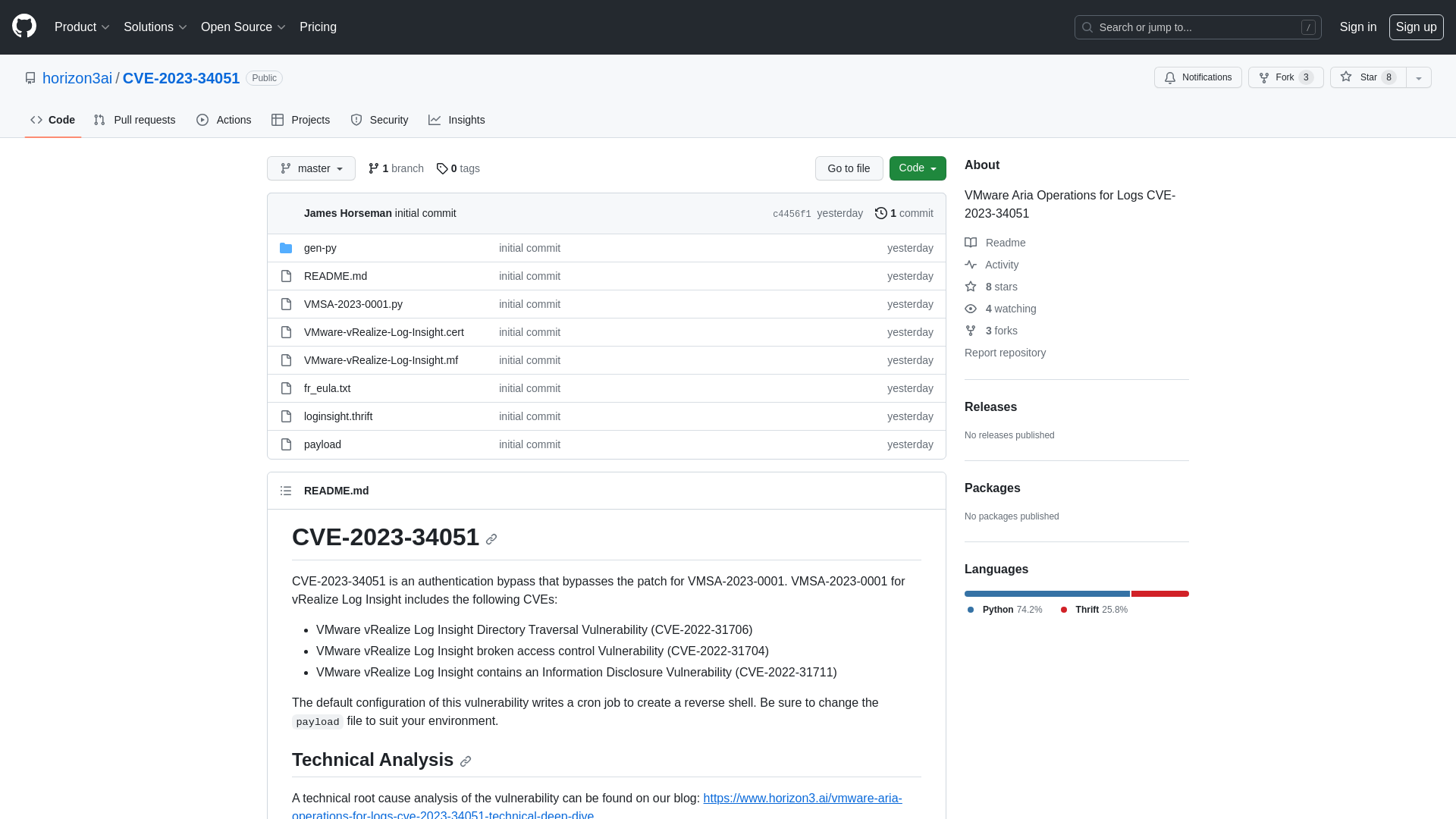This screenshot has height=819, width=1456.
Task: Click the Insights graph icon
Action: click(435, 120)
